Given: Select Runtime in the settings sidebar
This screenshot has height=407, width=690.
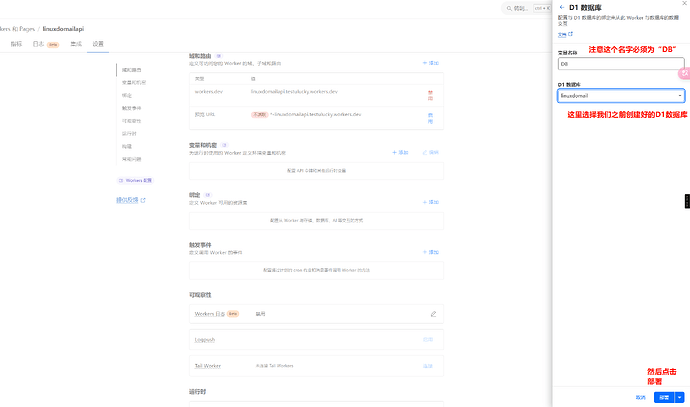Looking at the screenshot, I should tap(129, 134).
